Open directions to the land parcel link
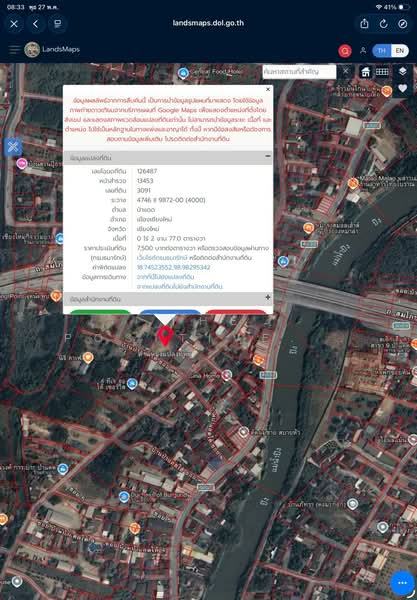 tap(165, 277)
